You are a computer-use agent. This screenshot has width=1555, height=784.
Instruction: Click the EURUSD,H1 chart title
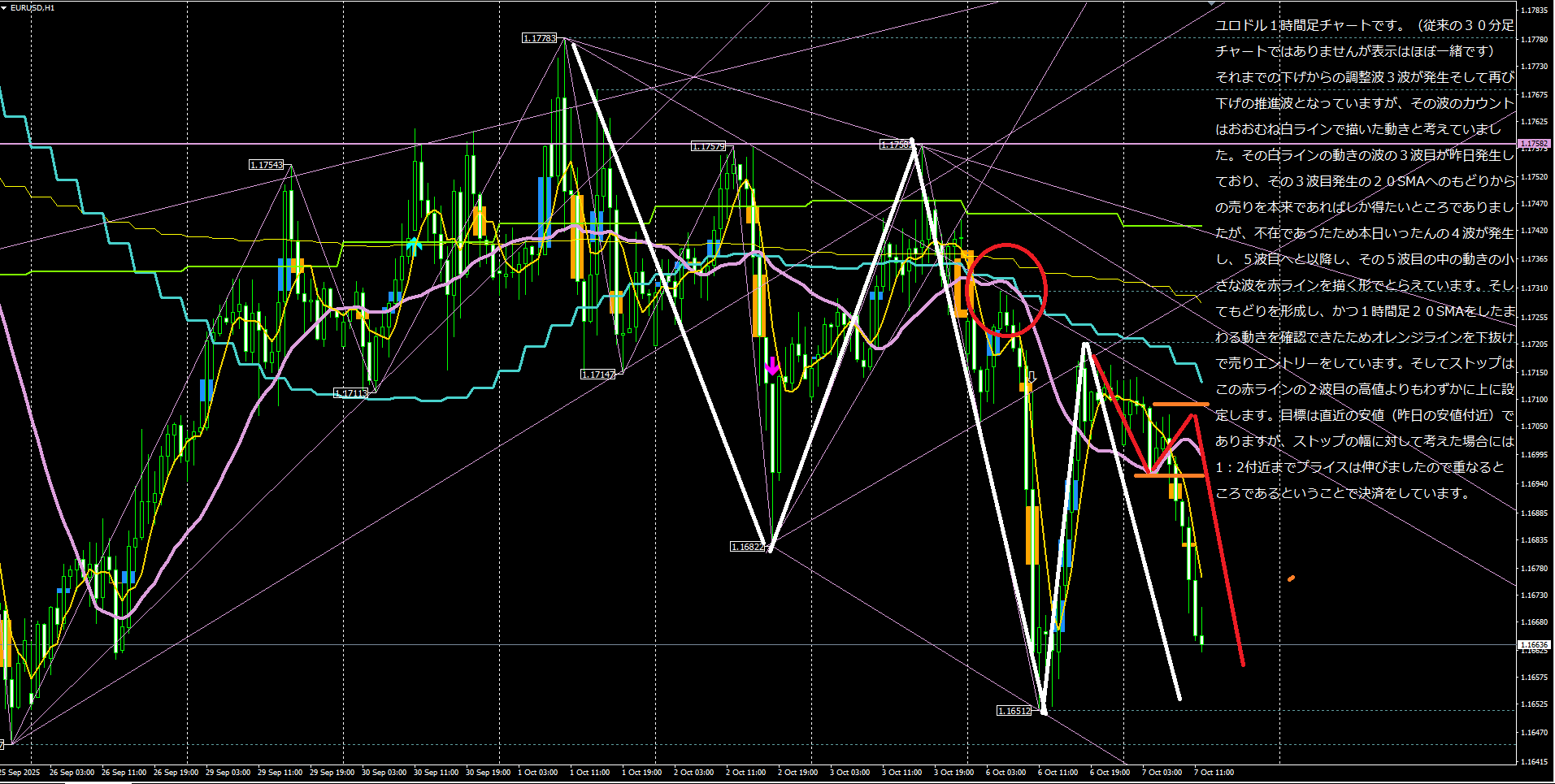(33, 7)
